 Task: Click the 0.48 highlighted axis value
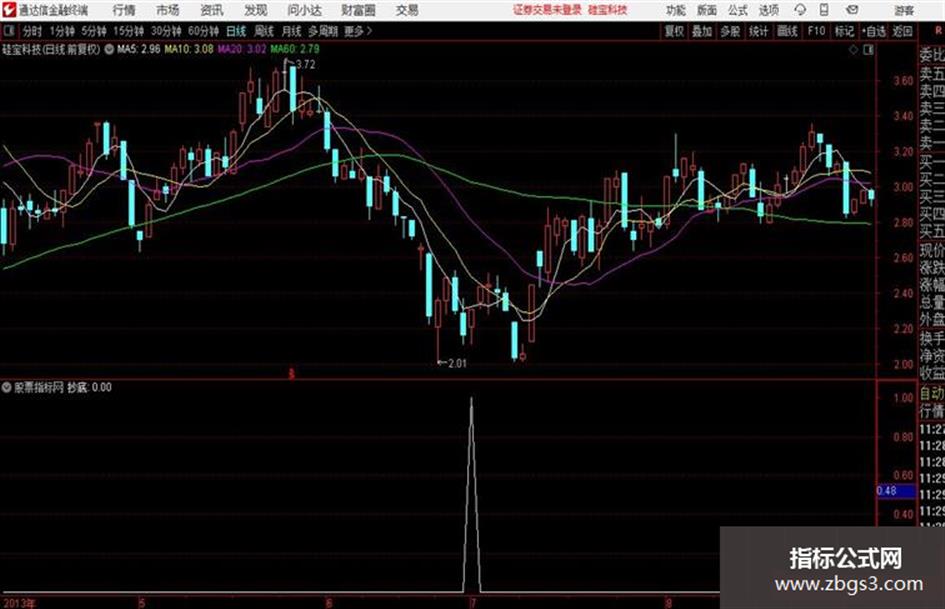[x=896, y=491]
